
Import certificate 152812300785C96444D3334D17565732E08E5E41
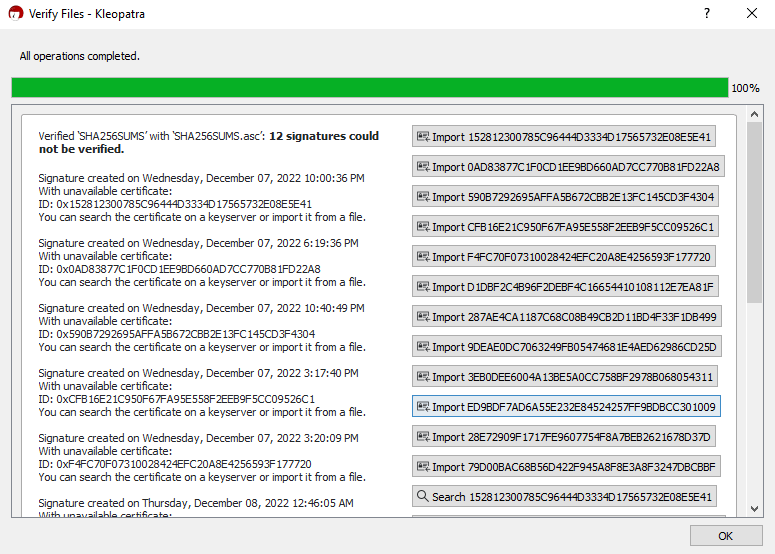(564, 137)
